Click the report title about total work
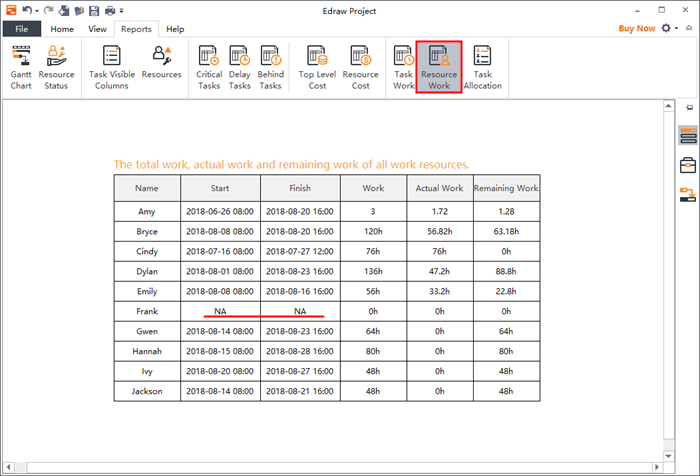 pyautogui.click(x=292, y=164)
